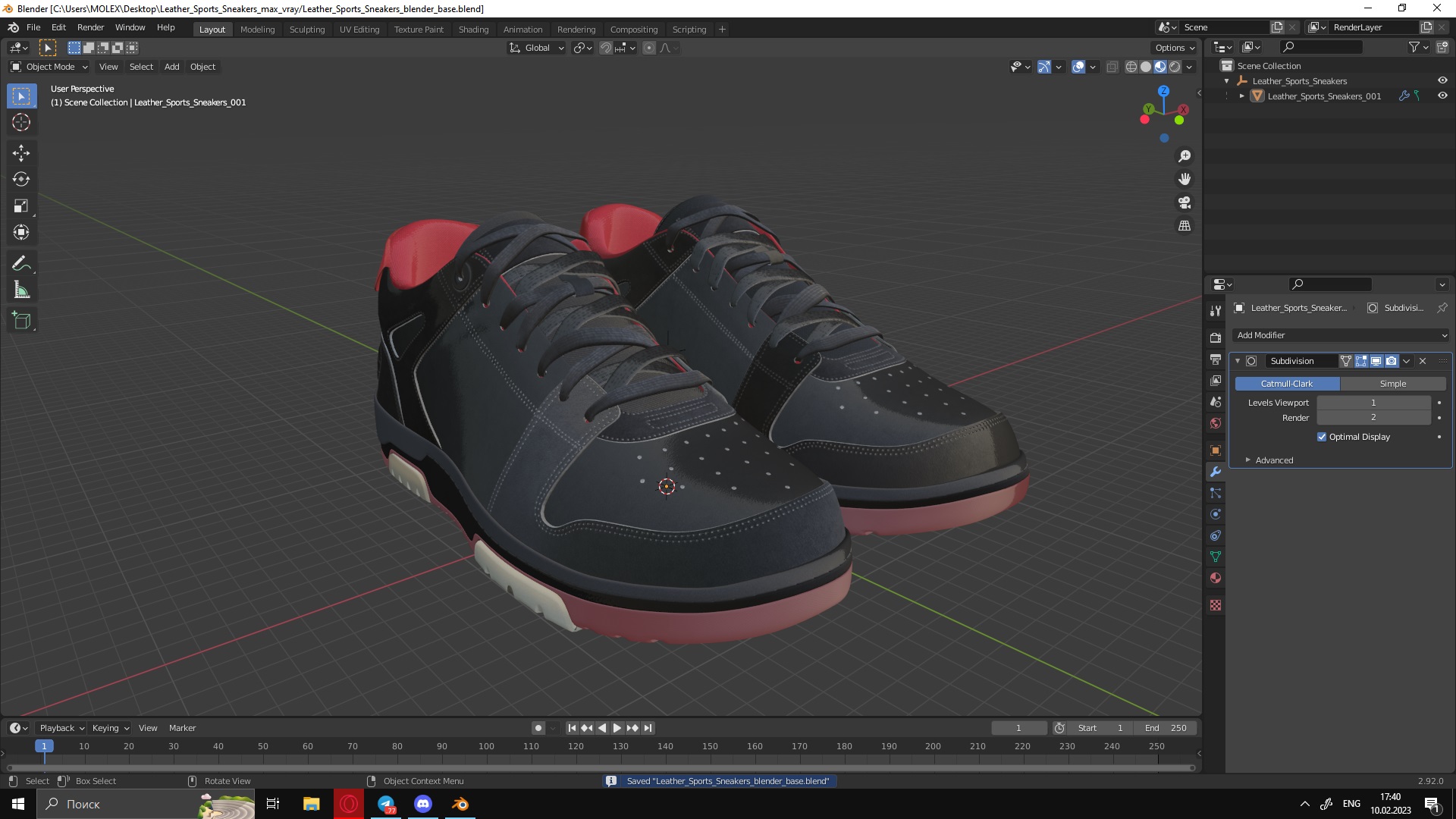The height and width of the screenshot is (819, 1456).
Task: Open viewport shading options dropdown
Action: coord(1189,67)
